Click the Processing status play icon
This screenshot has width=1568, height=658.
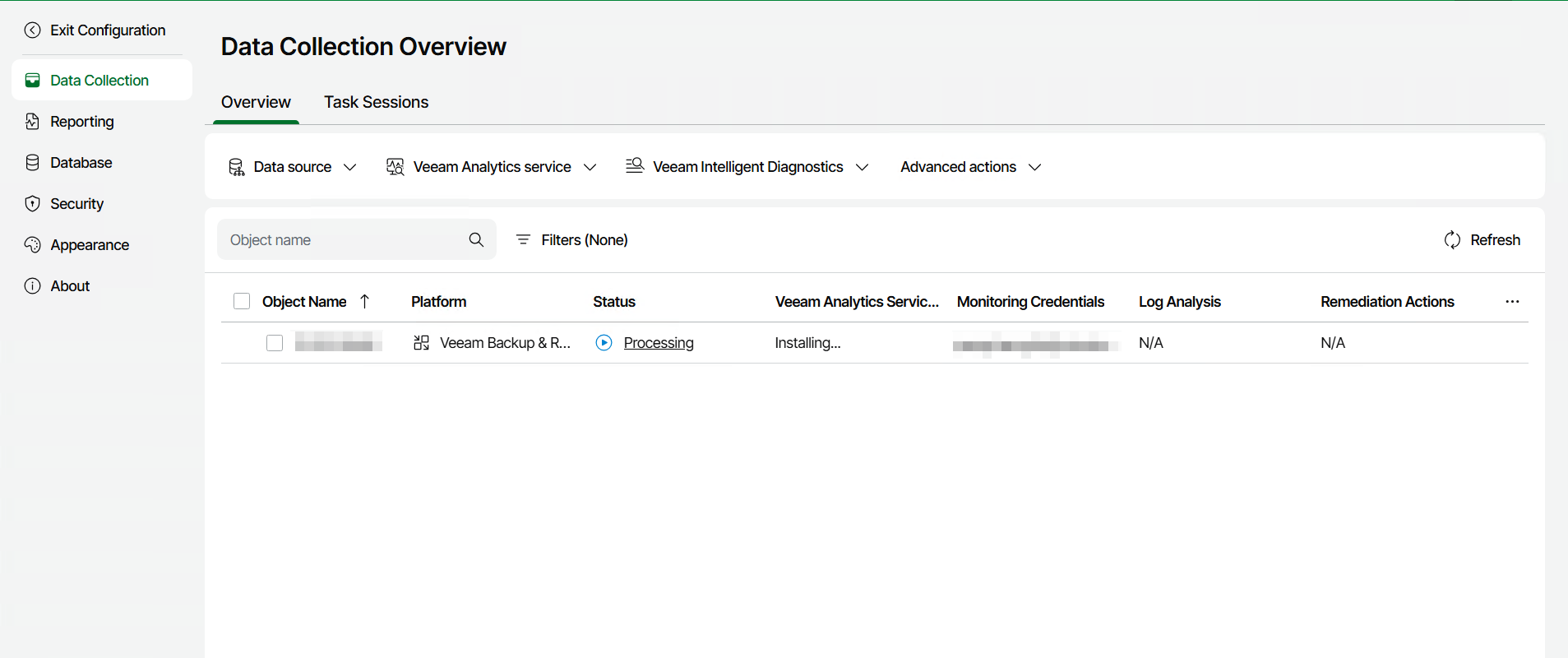click(x=604, y=342)
